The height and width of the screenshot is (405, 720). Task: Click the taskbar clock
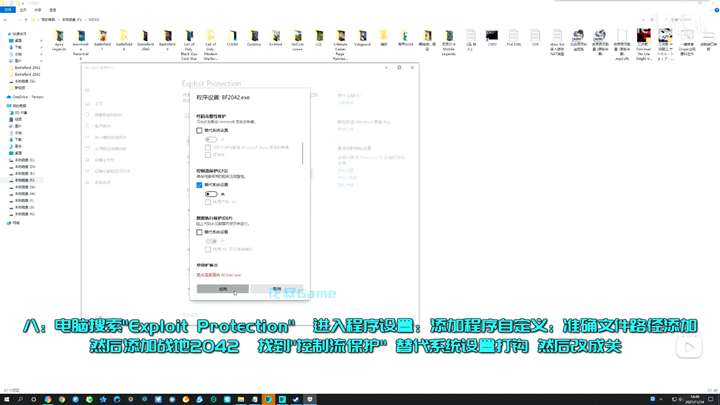695,399
